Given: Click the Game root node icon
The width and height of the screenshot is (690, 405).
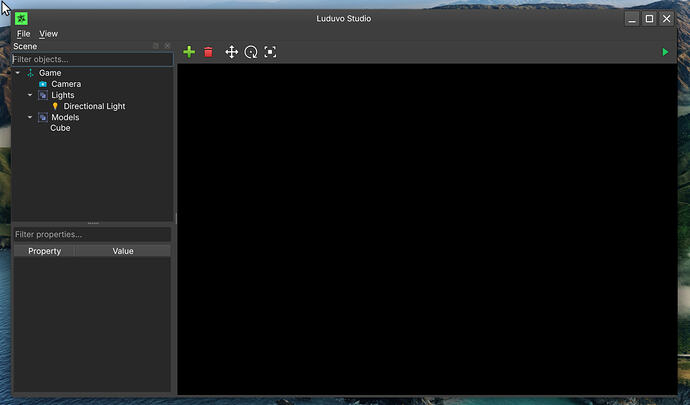Looking at the screenshot, I should (30, 73).
